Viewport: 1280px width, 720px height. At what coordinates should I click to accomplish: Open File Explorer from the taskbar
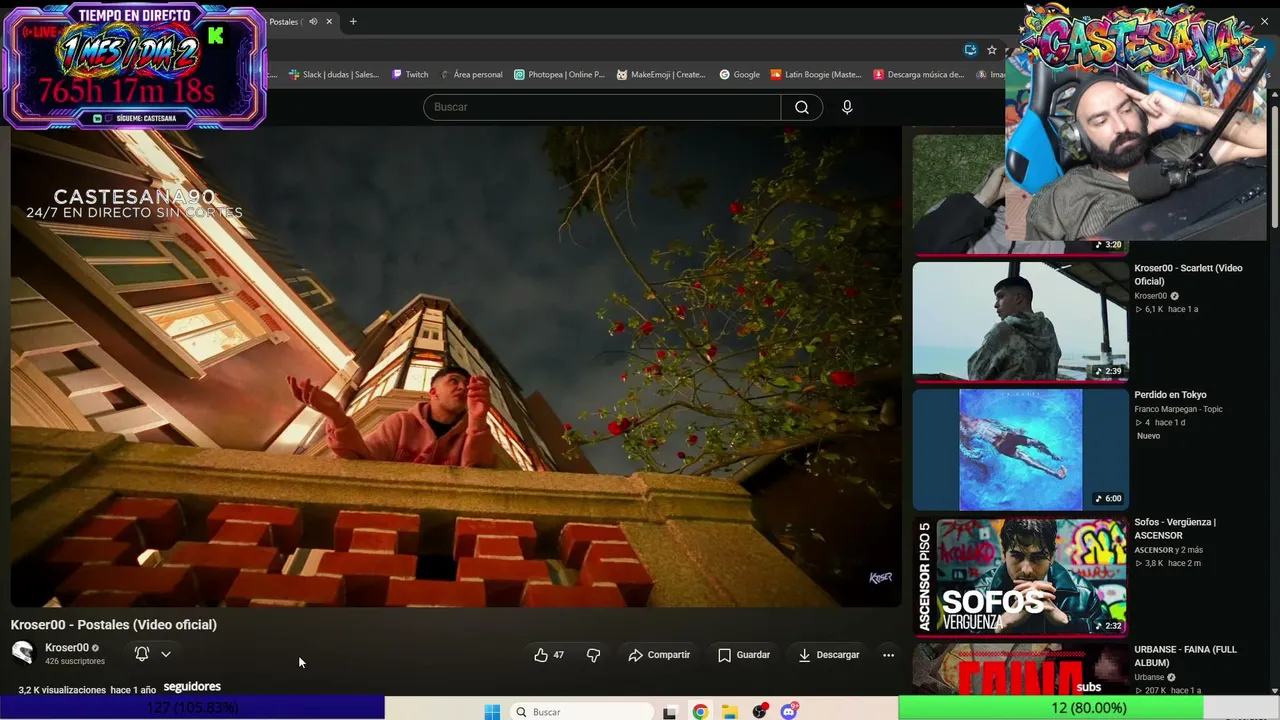click(x=730, y=712)
